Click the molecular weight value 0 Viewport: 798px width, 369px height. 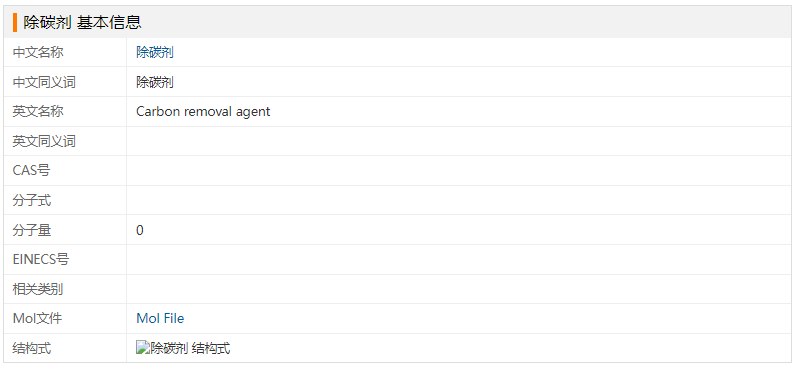click(x=140, y=230)
